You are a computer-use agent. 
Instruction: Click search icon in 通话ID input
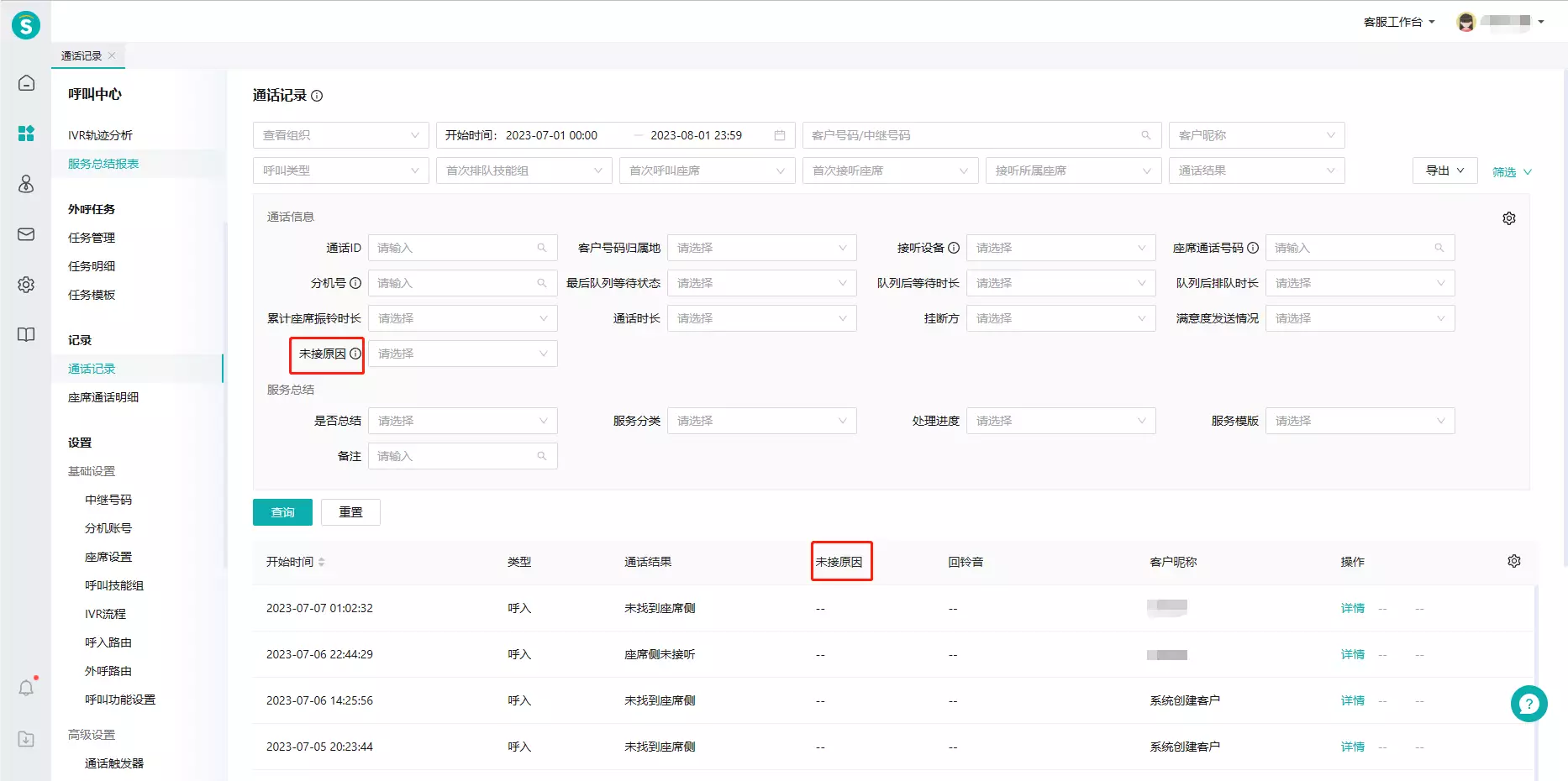[542, 248]
